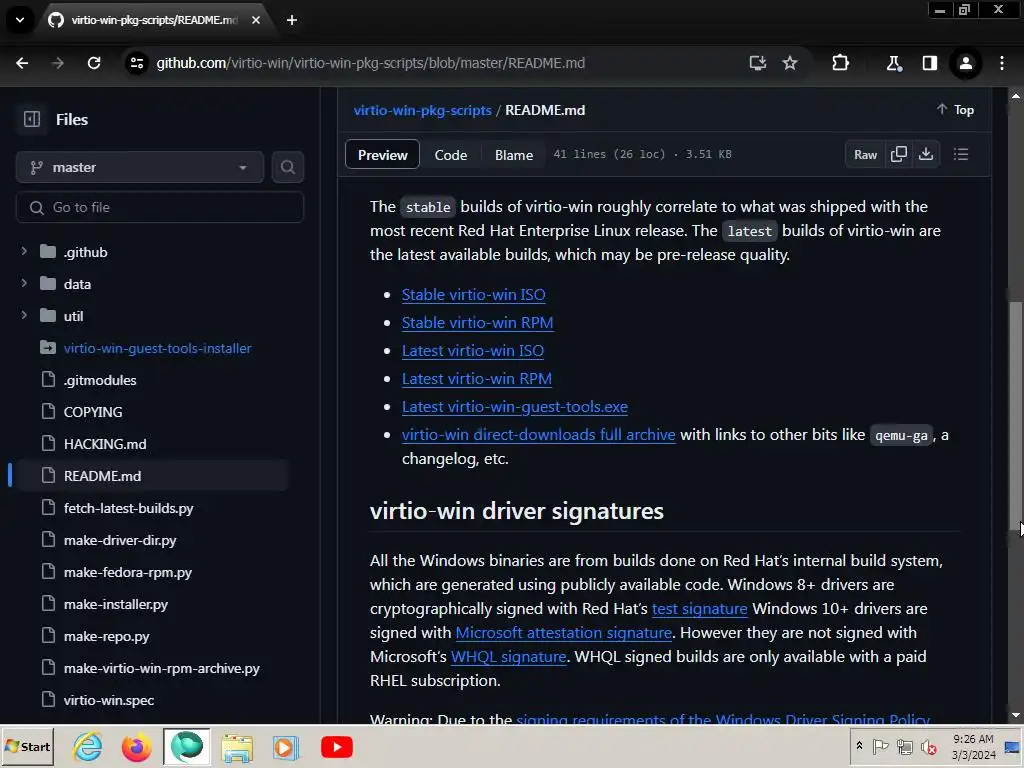
Task: Open the Raw file view
Action: pyautogui.click(x=865, y=155)
